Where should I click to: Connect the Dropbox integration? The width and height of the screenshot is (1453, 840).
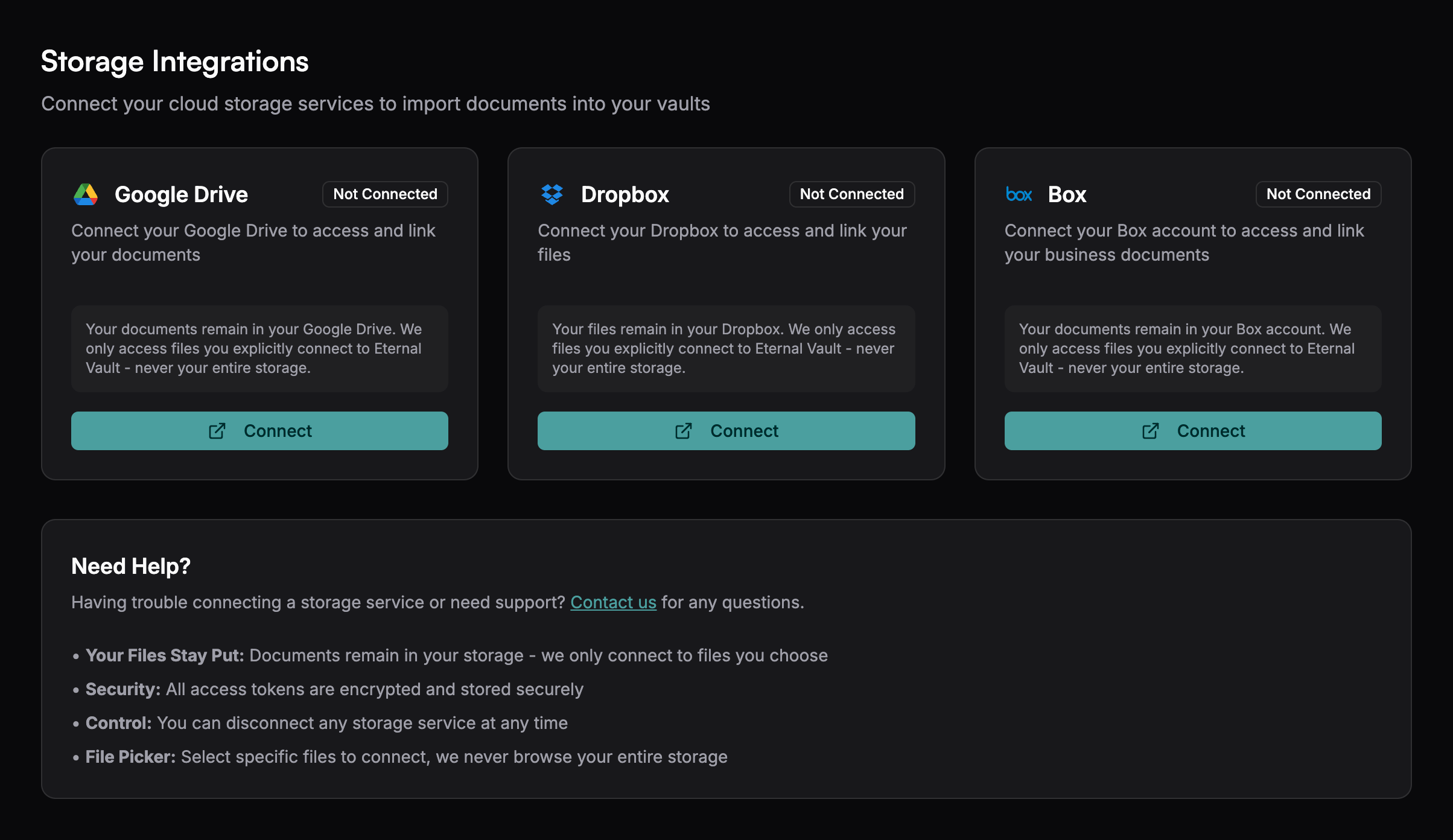click(x=726, y=431)
